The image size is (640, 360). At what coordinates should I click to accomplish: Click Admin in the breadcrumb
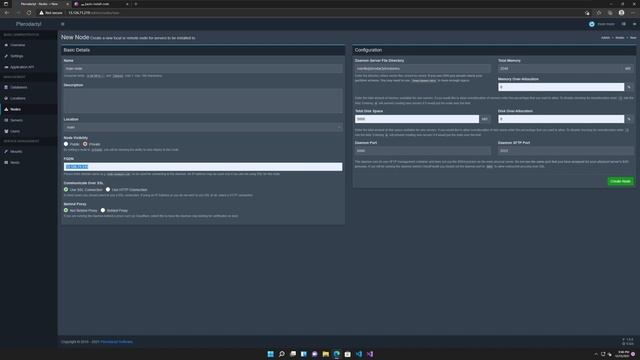pos(605,38)
